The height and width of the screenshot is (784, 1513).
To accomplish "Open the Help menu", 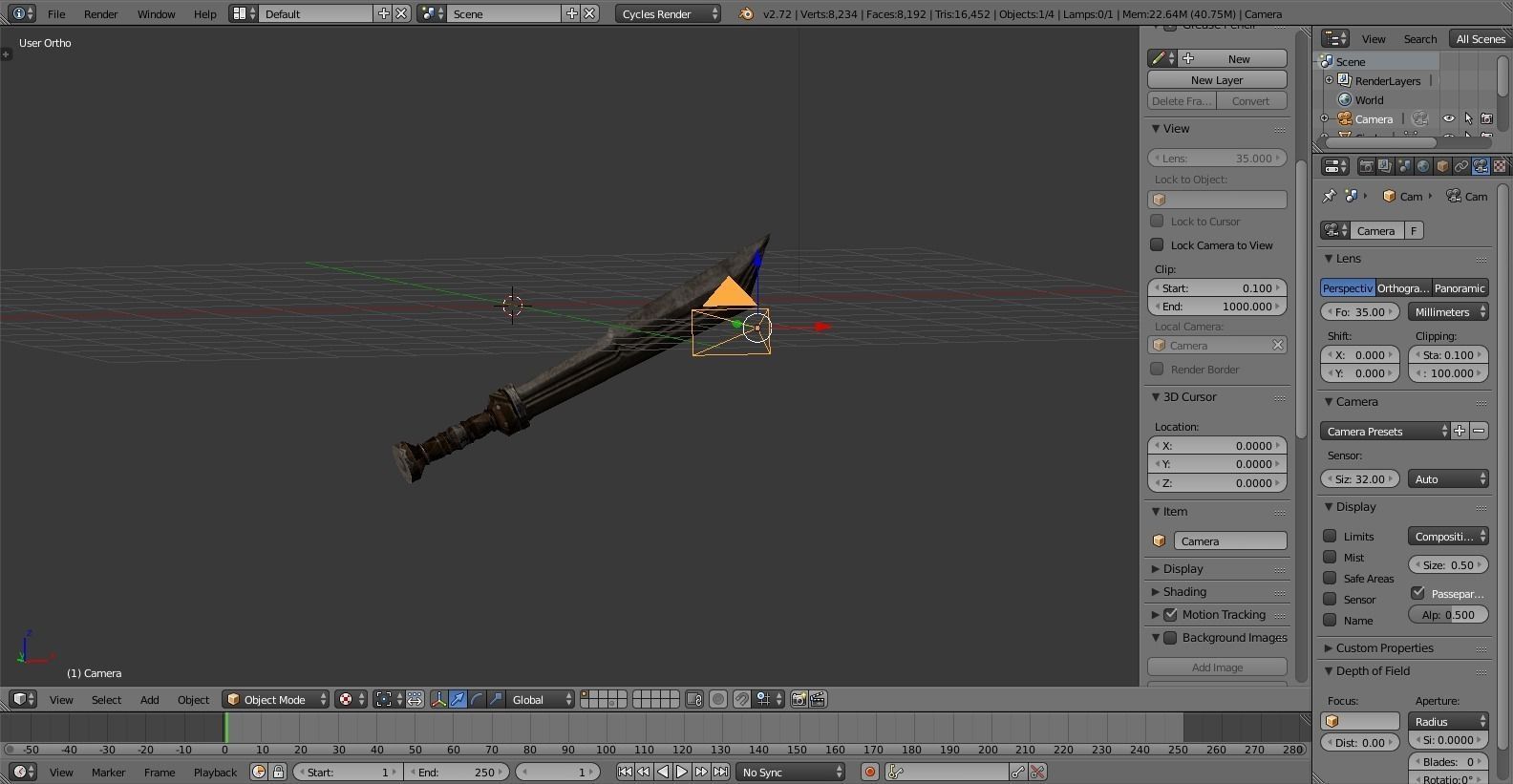I will 204,13.
